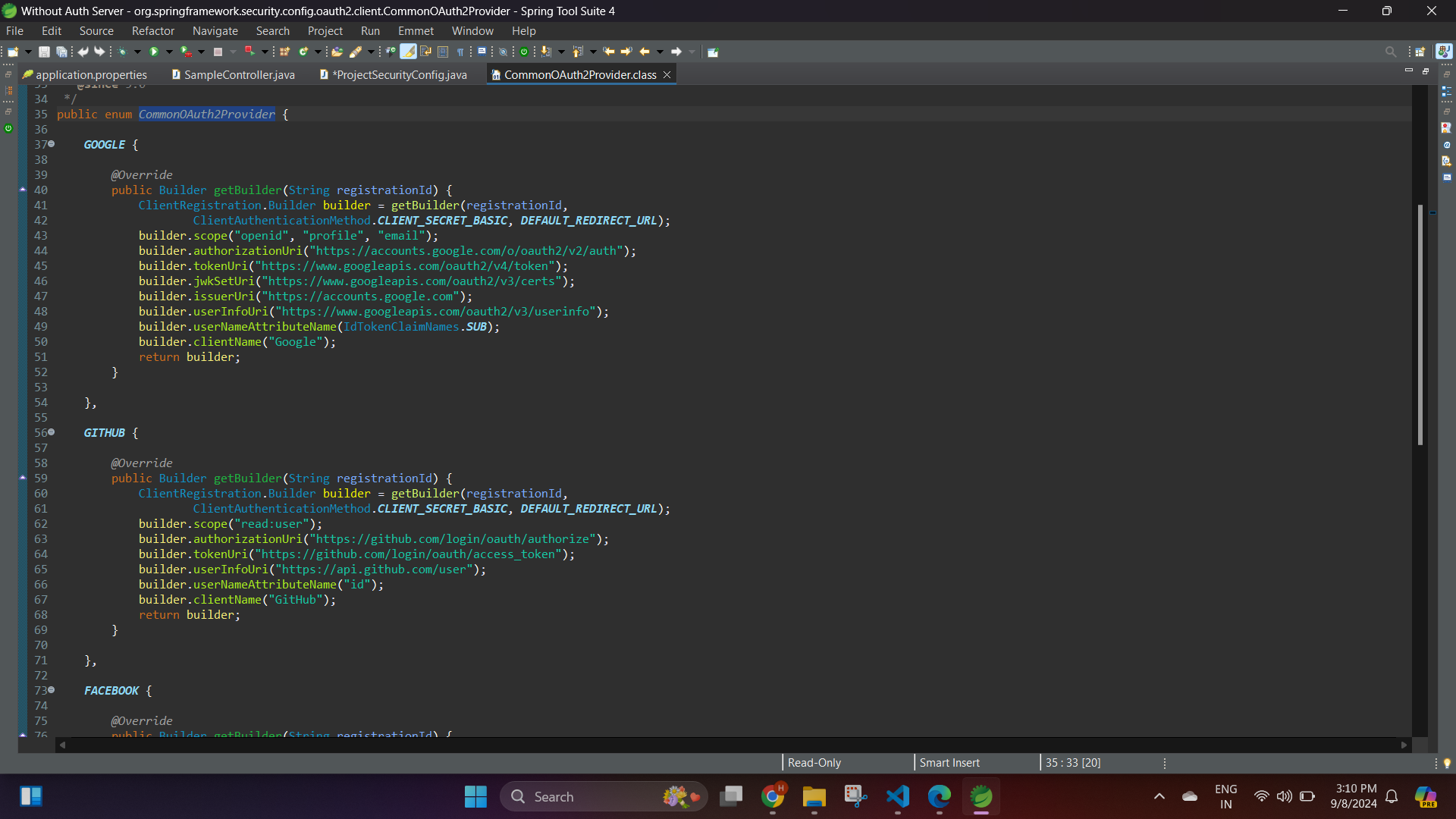Collapse the GOOGLE enum block fold marker

tap(52, 144)
